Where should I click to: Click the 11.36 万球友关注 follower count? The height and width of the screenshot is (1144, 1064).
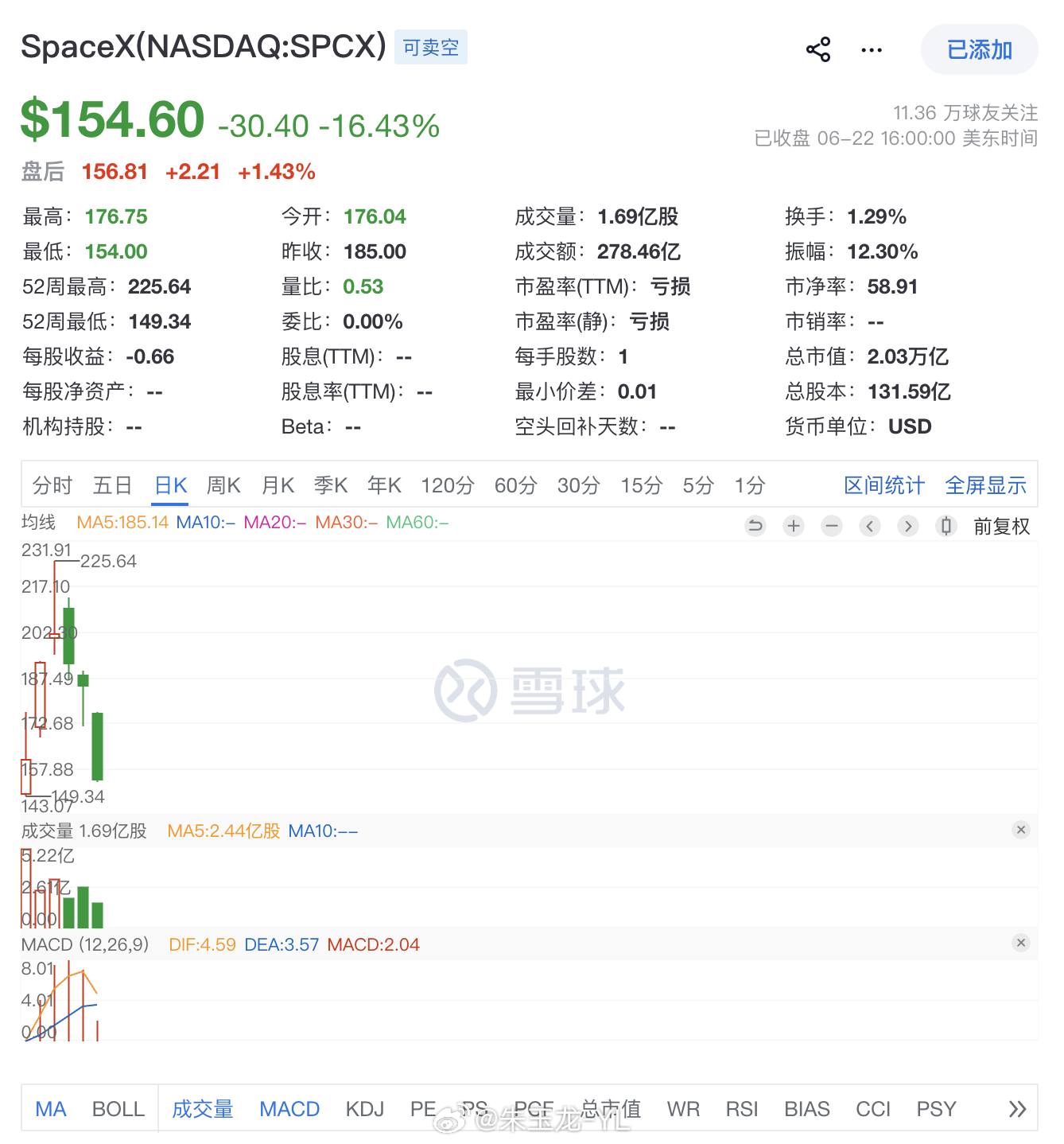click(x=965, y=113)
